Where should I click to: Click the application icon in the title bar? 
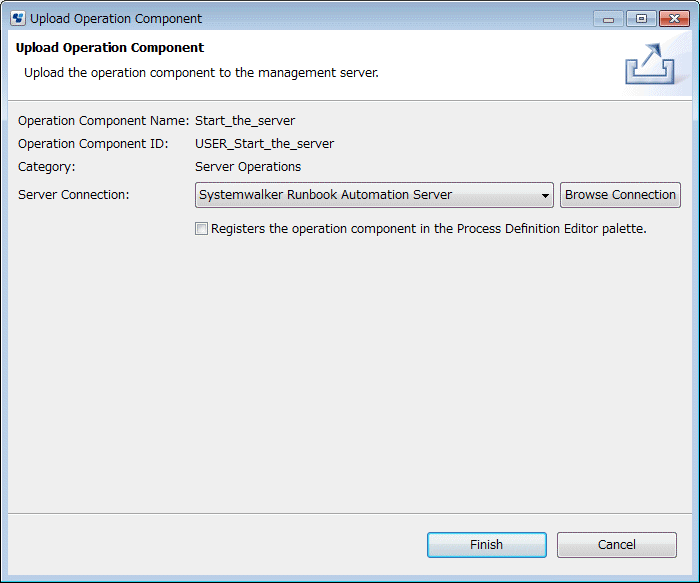tap(17, 18)
